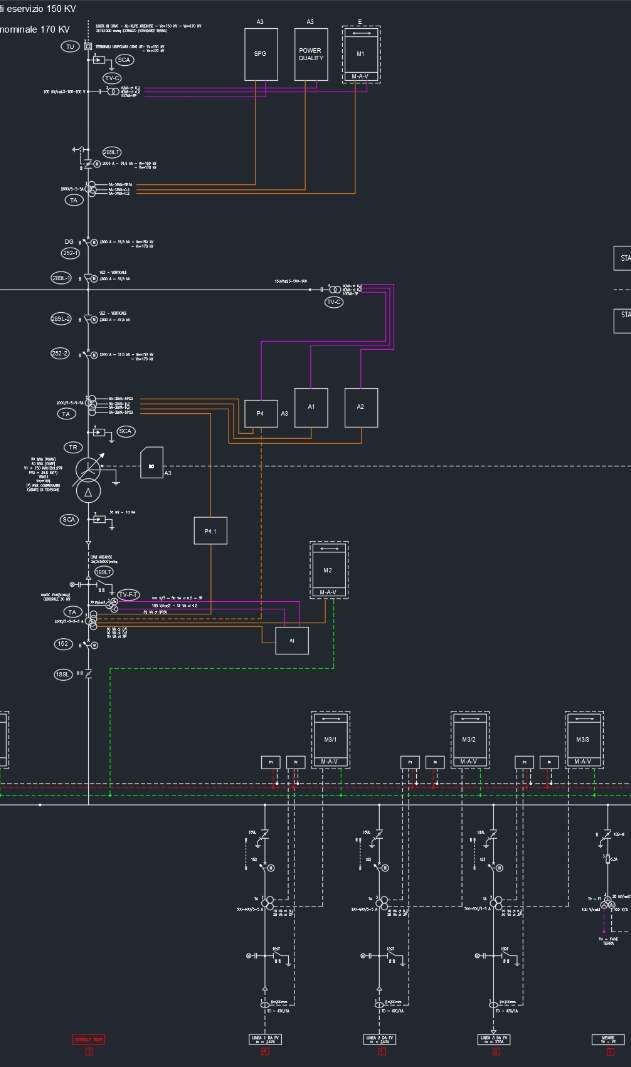Viewport: 631px width, 1067px height.
Task: Click the DG label text
Action: tap(69, 242)
